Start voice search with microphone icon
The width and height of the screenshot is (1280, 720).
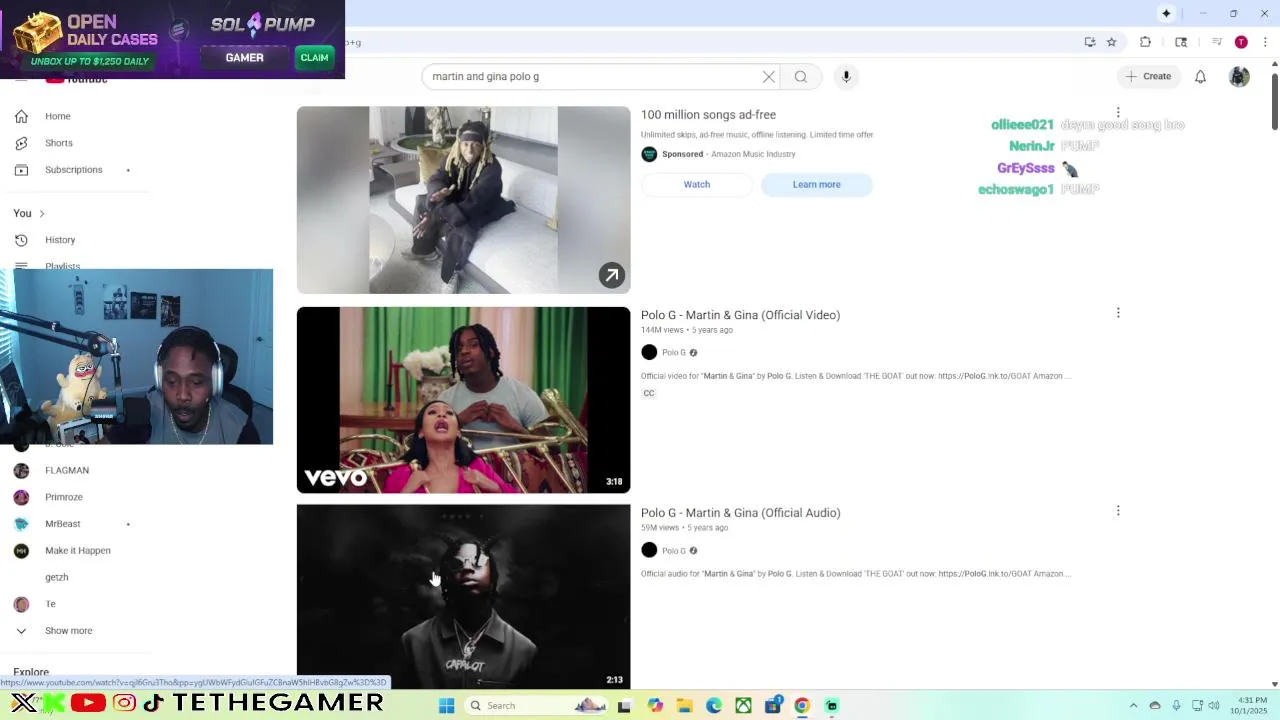click(x=846, y=77)
